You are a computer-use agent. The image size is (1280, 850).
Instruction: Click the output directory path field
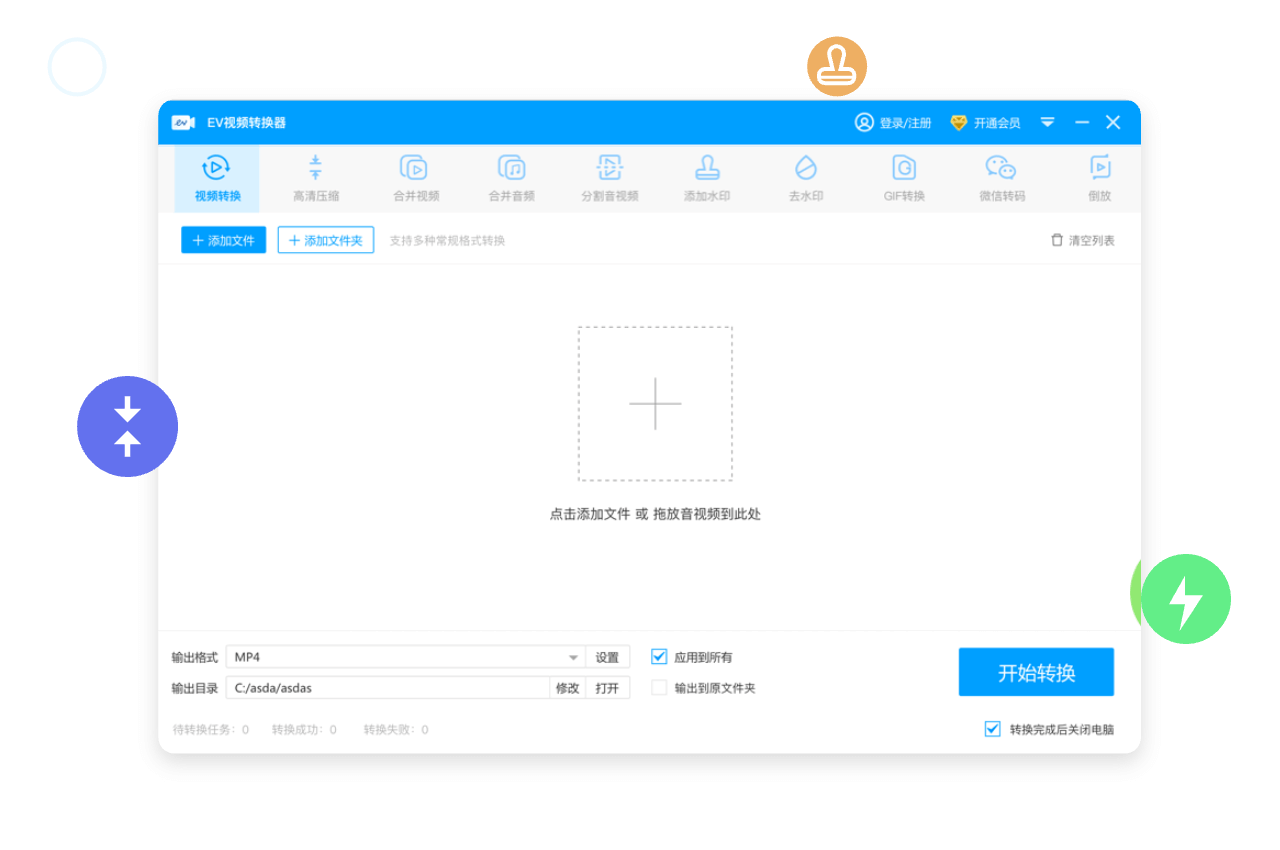(x=388, y=688)
